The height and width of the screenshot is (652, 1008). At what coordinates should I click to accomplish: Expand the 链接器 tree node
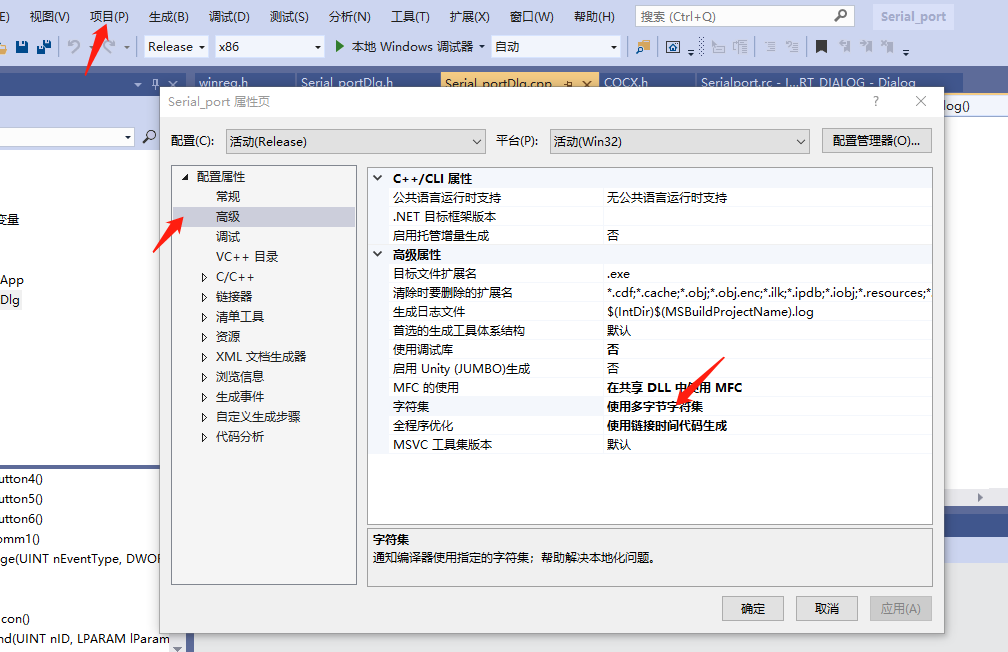point(204,297)
